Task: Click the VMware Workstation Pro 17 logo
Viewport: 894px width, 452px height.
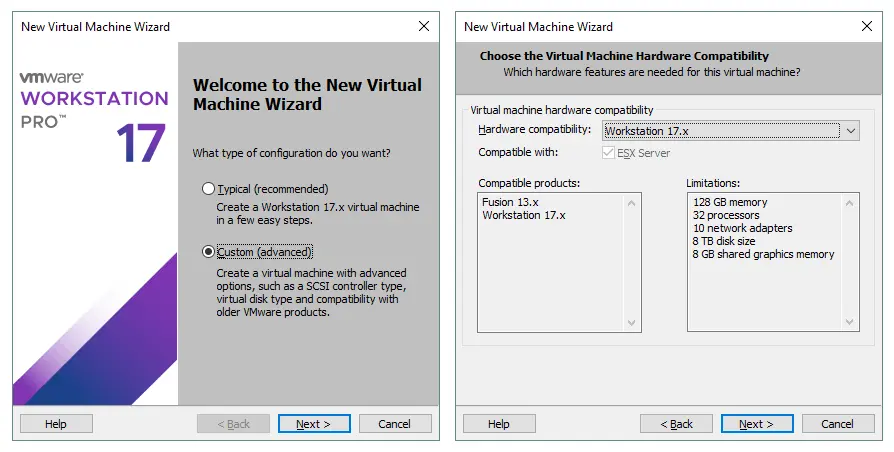Action: point(95,117)
